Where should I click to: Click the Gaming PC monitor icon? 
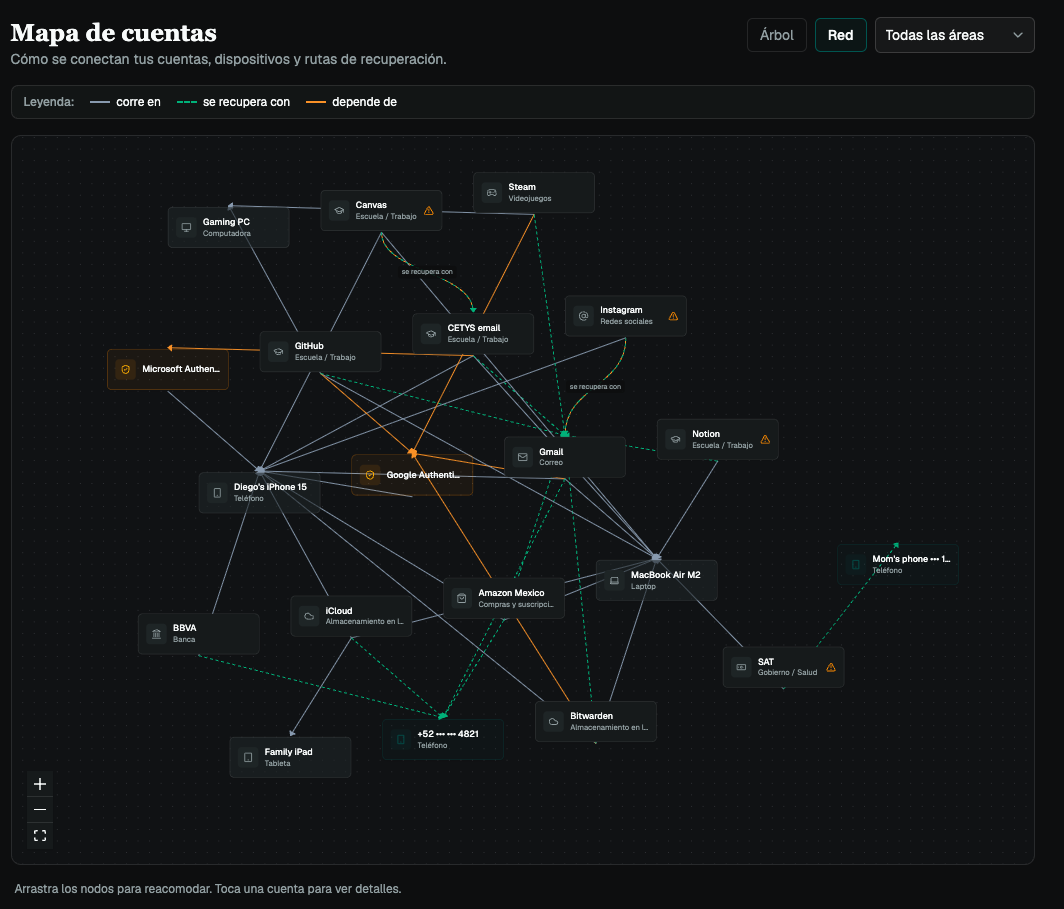tap(186, 227)
